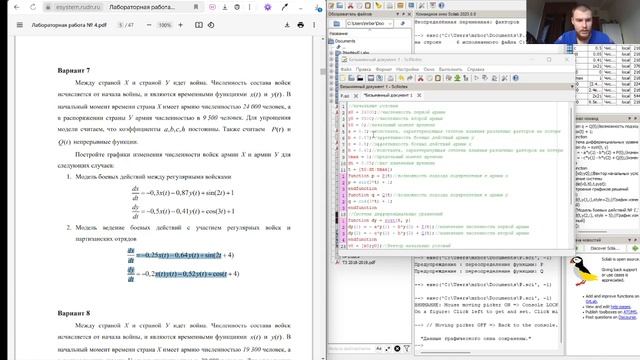Close the F.sci tab

356,96
